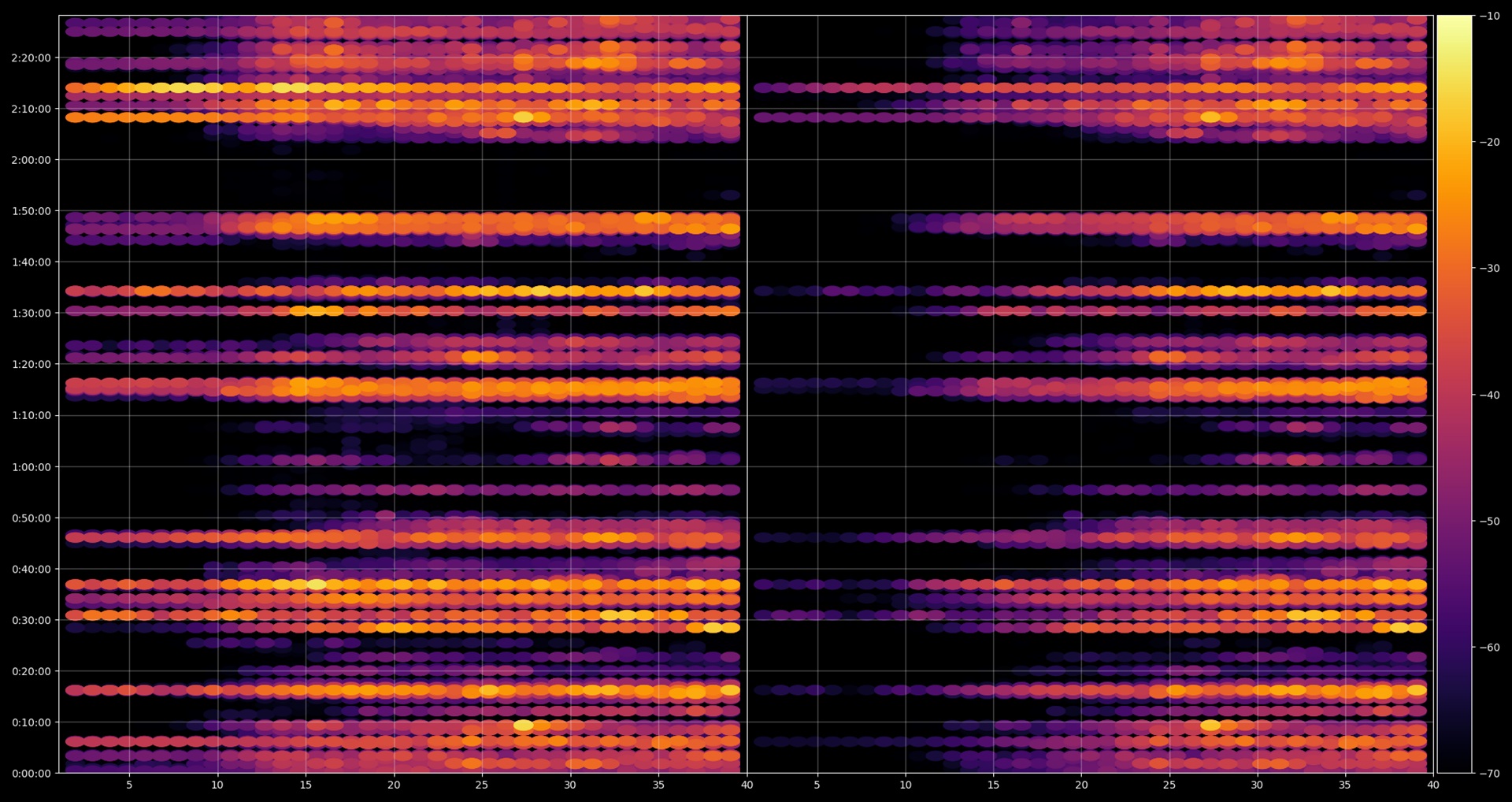Viewport: 1512px width, 802px height.
Task: Click the −10 colorbar tick label
Action: pyautogui.click(x=1490, y=16)
